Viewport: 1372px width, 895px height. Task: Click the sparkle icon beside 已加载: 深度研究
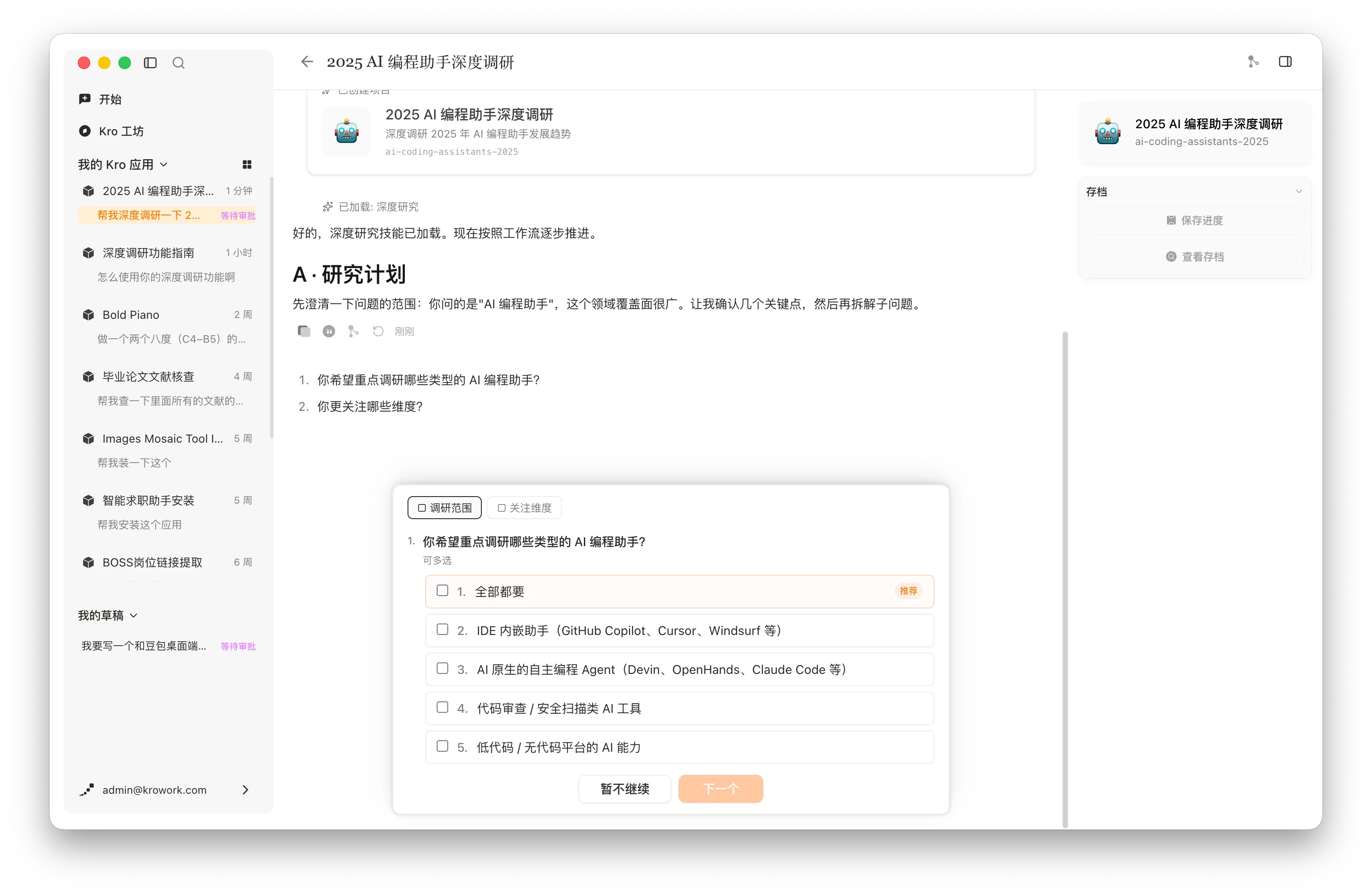[x=328, y=207]
